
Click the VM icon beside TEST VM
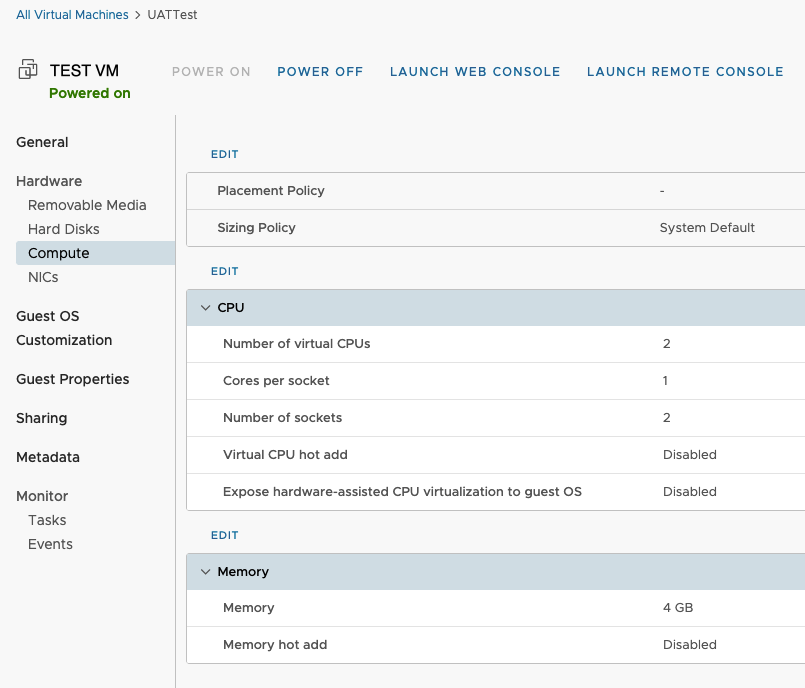(x=28, y=70)
